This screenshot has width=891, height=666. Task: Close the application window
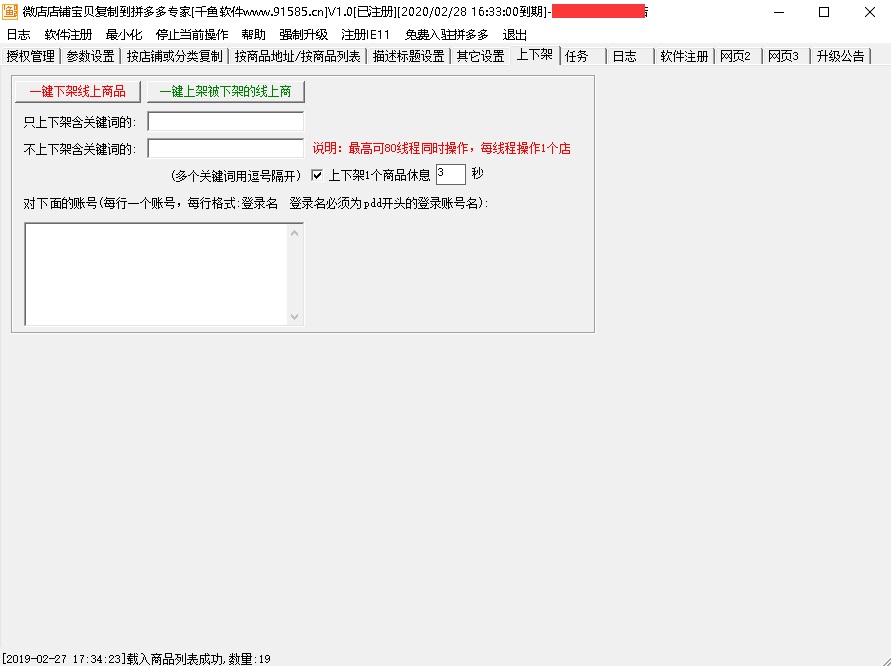tap(869, 12)
